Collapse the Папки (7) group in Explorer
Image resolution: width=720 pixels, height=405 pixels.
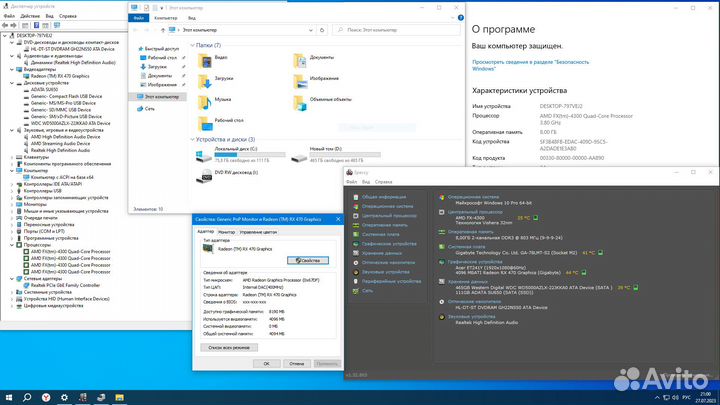[x=192, y=45]
